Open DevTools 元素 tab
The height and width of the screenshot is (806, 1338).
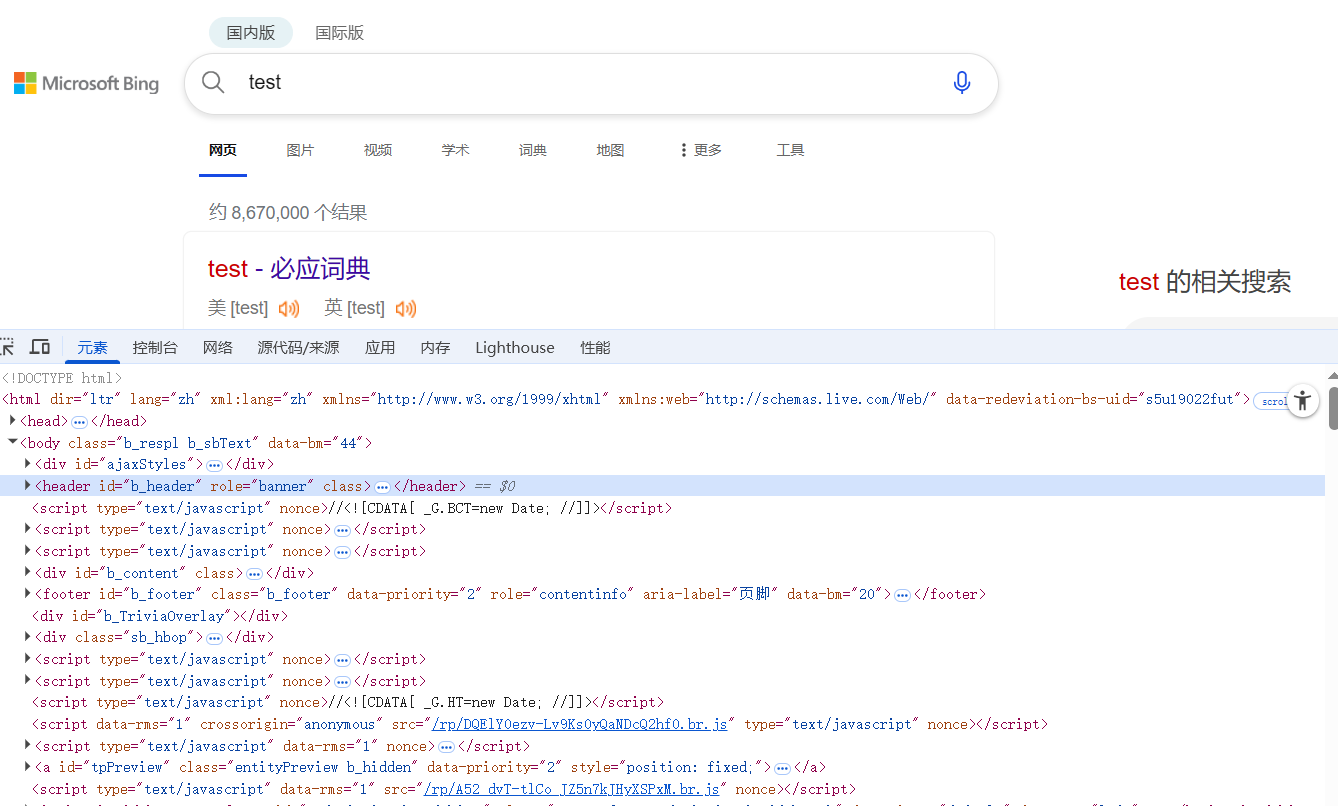pyautogui.click(x=93, y=347)
